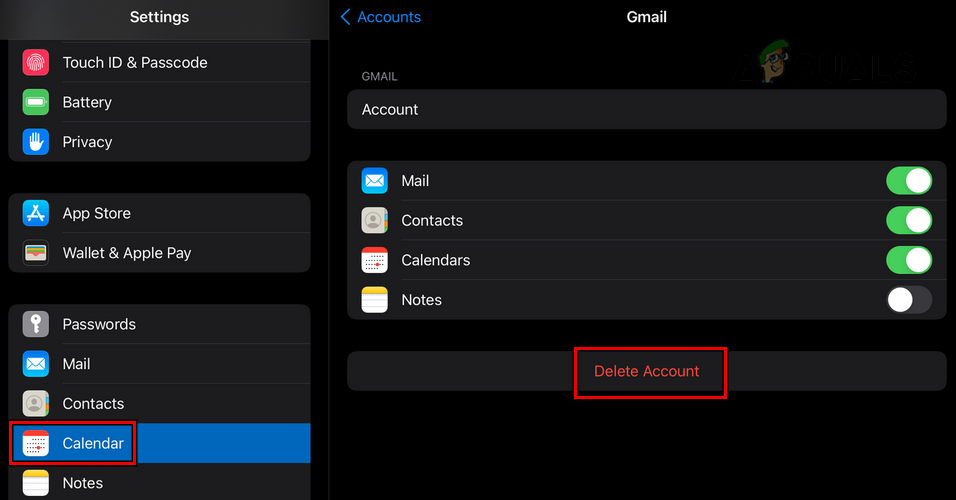Click the Contacts icon in sidebar

pyautogui.click(x=35, y=403)
